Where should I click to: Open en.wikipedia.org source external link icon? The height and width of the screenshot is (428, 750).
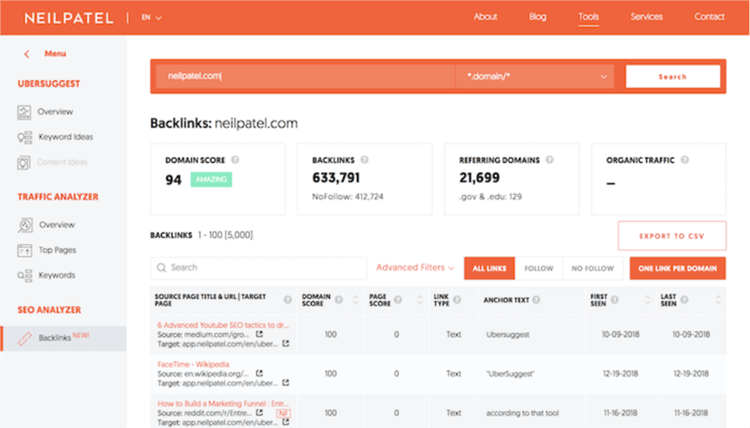[259, 373]
